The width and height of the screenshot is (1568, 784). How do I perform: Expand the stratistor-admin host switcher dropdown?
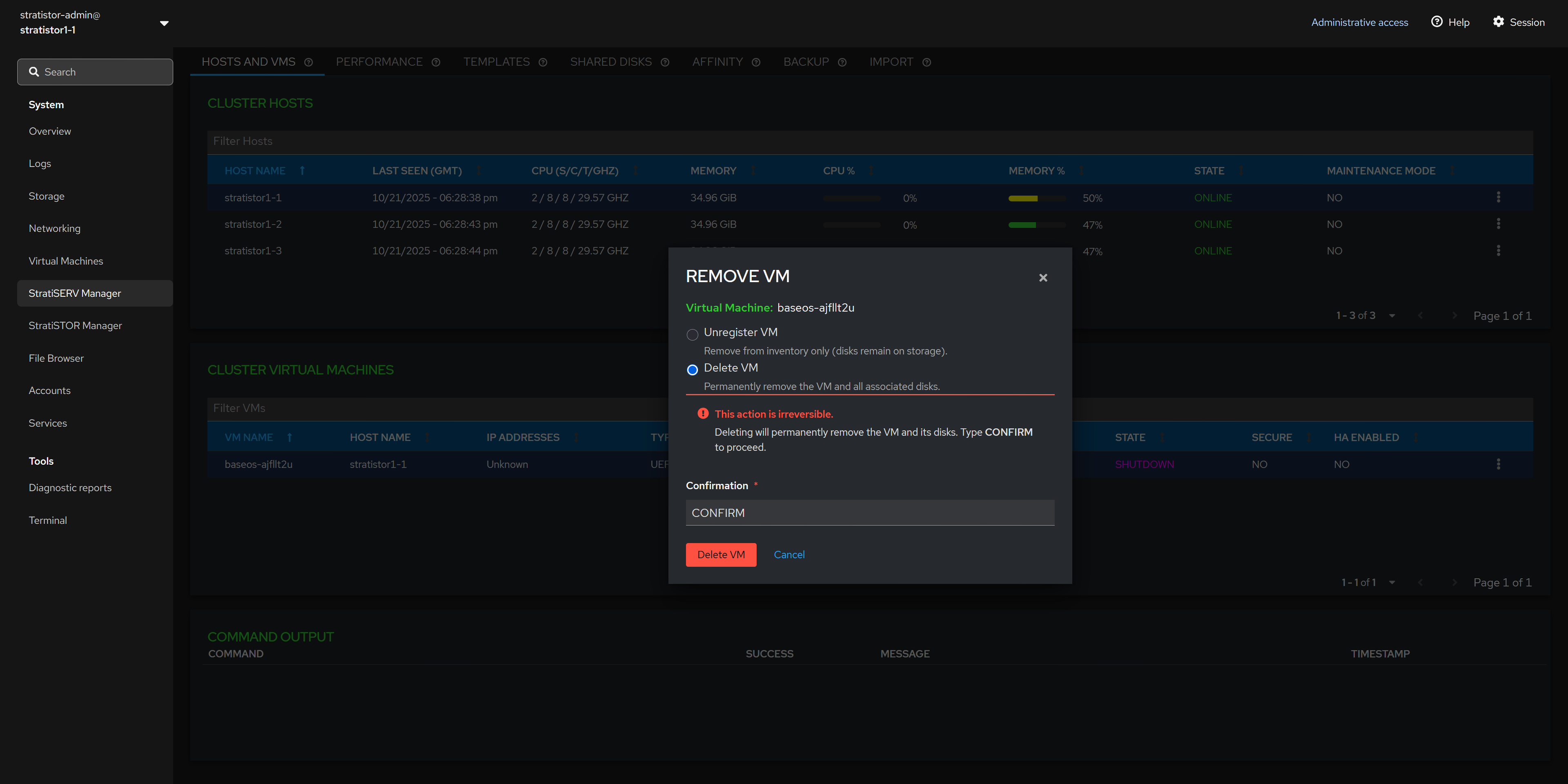pyautogui.click(x=164, y=23)
